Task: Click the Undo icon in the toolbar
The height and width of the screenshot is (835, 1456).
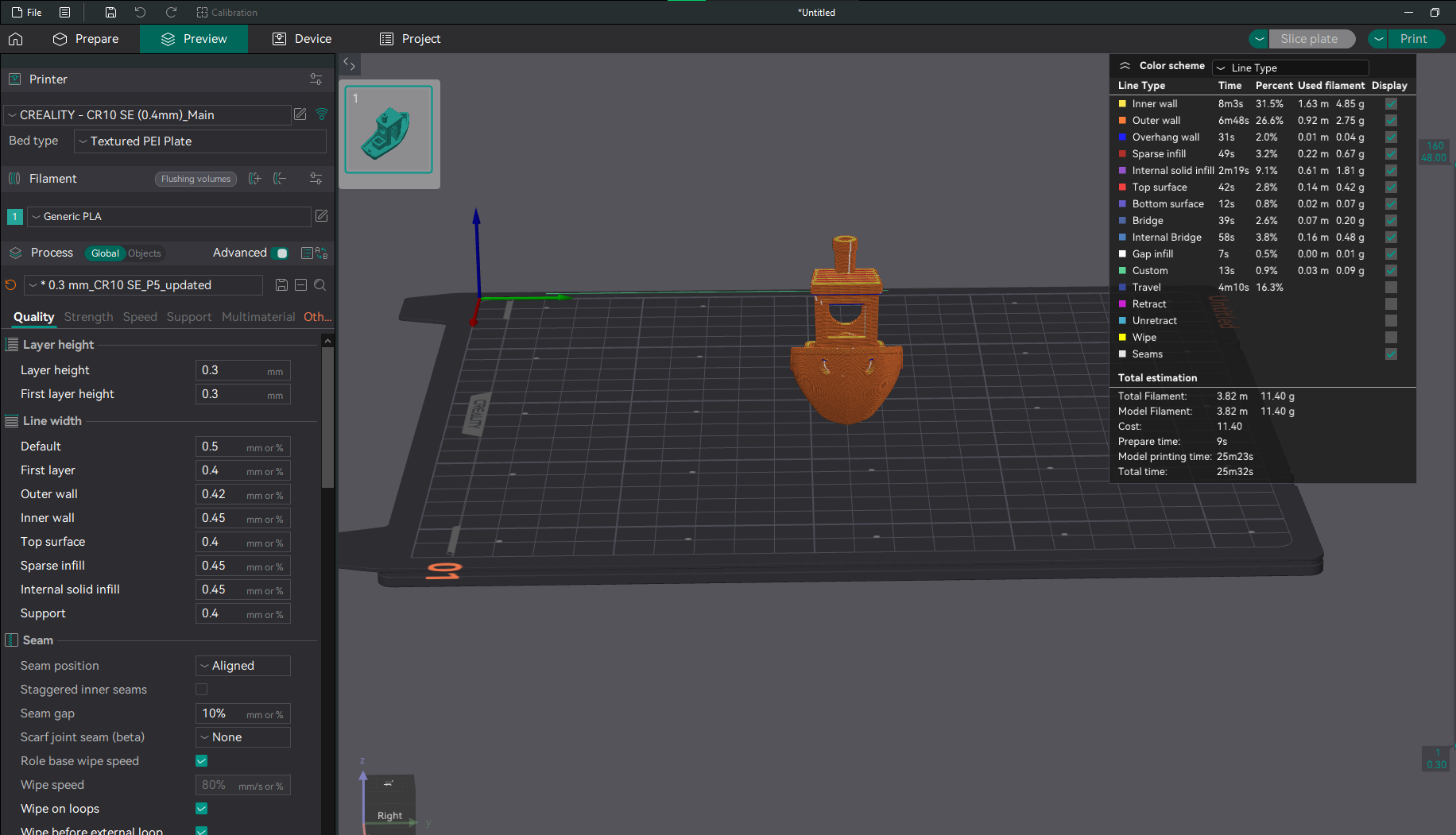Action: 140,12
